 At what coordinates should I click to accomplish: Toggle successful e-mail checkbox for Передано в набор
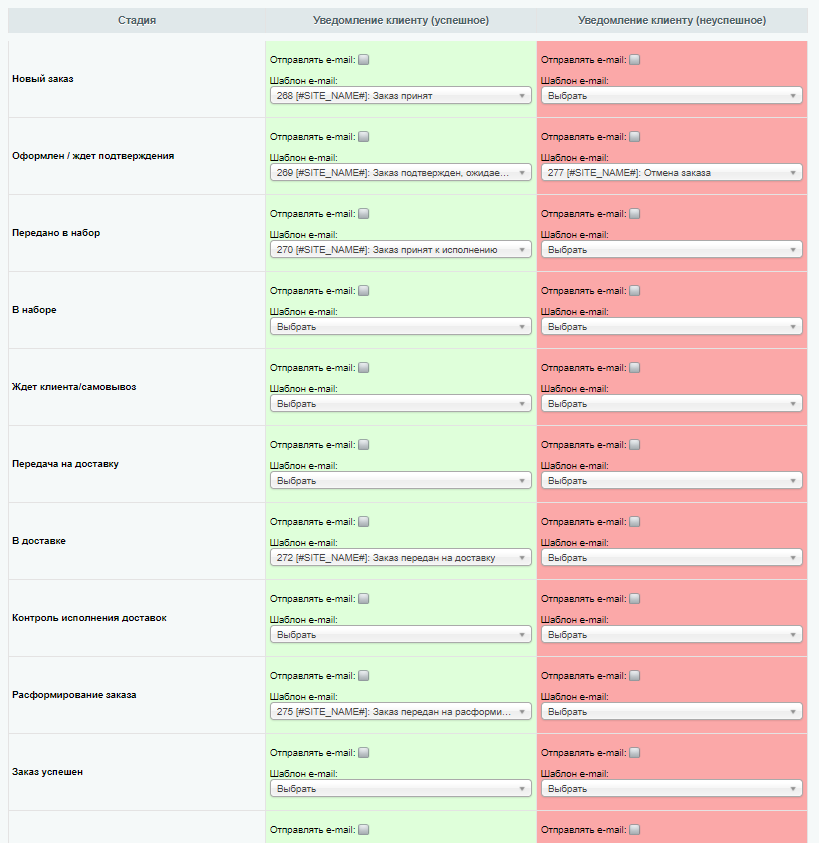364,213
